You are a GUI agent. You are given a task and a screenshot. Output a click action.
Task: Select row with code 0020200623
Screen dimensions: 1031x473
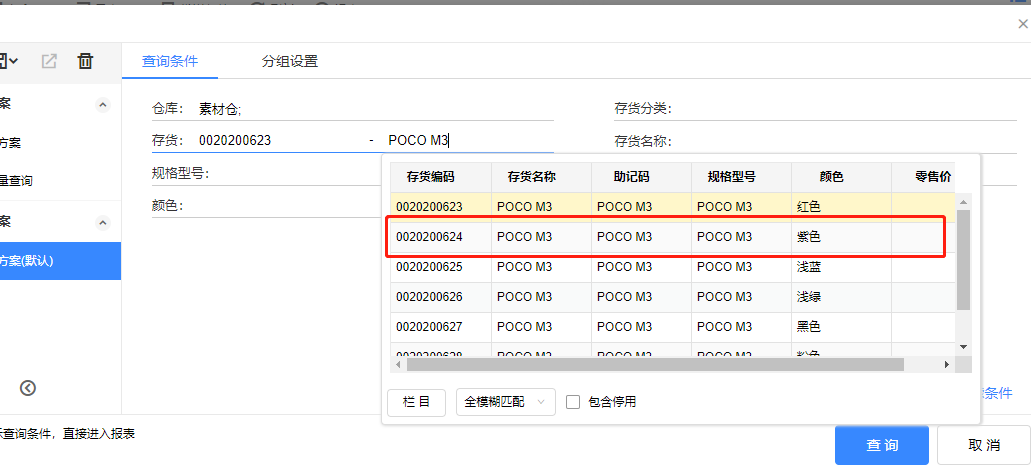673,207
